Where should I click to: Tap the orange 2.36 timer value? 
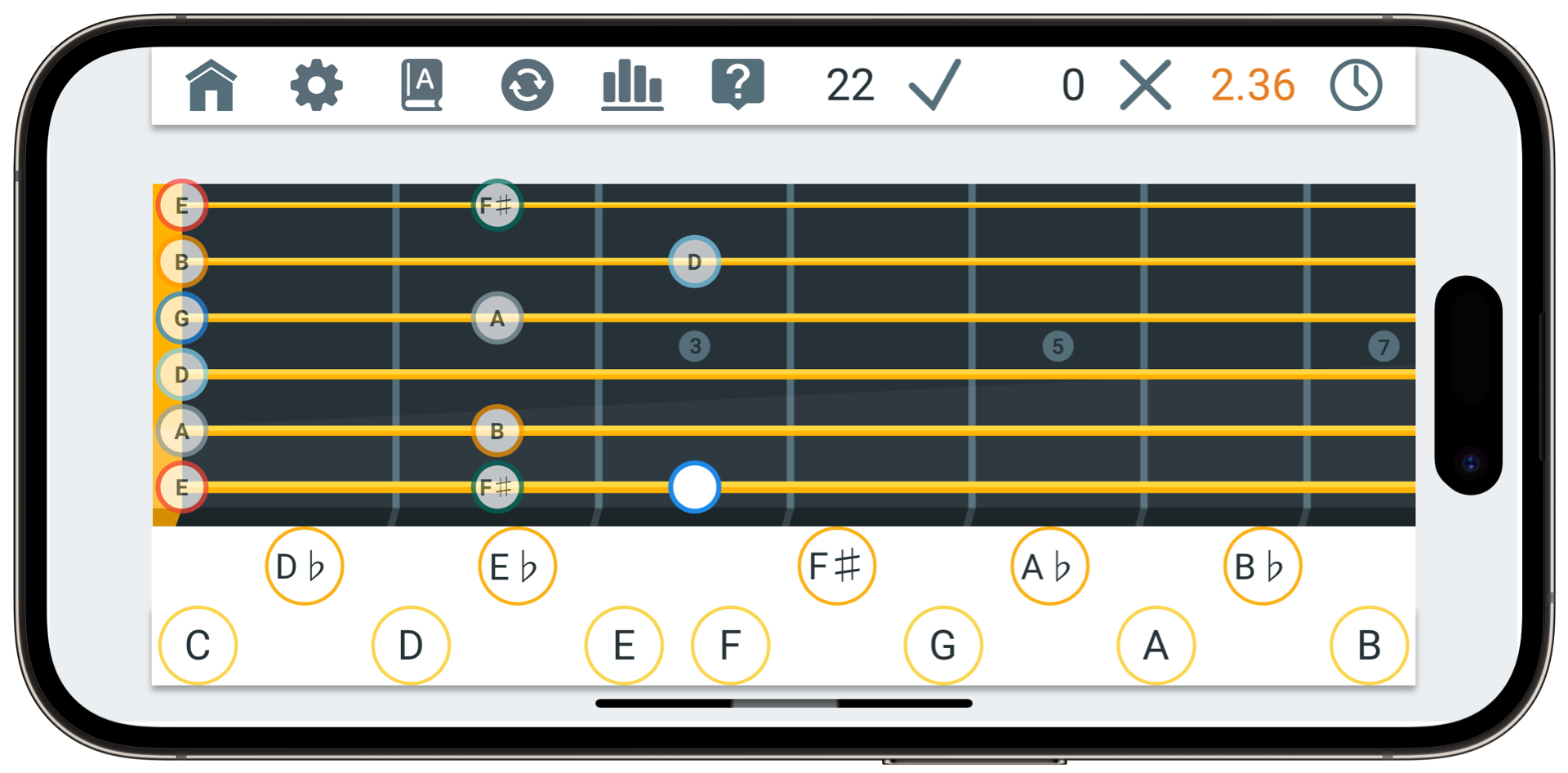point(1253,85)
